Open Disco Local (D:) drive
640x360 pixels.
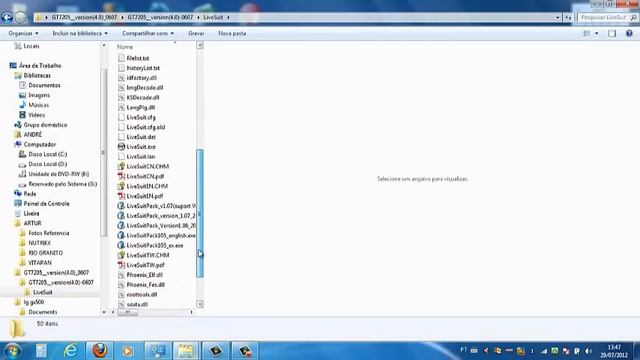[x=48, y=164]
